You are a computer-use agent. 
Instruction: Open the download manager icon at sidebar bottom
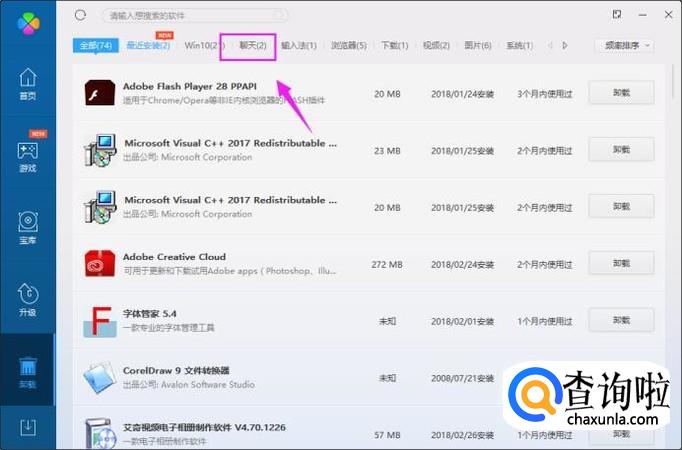[x=28, y=427]
